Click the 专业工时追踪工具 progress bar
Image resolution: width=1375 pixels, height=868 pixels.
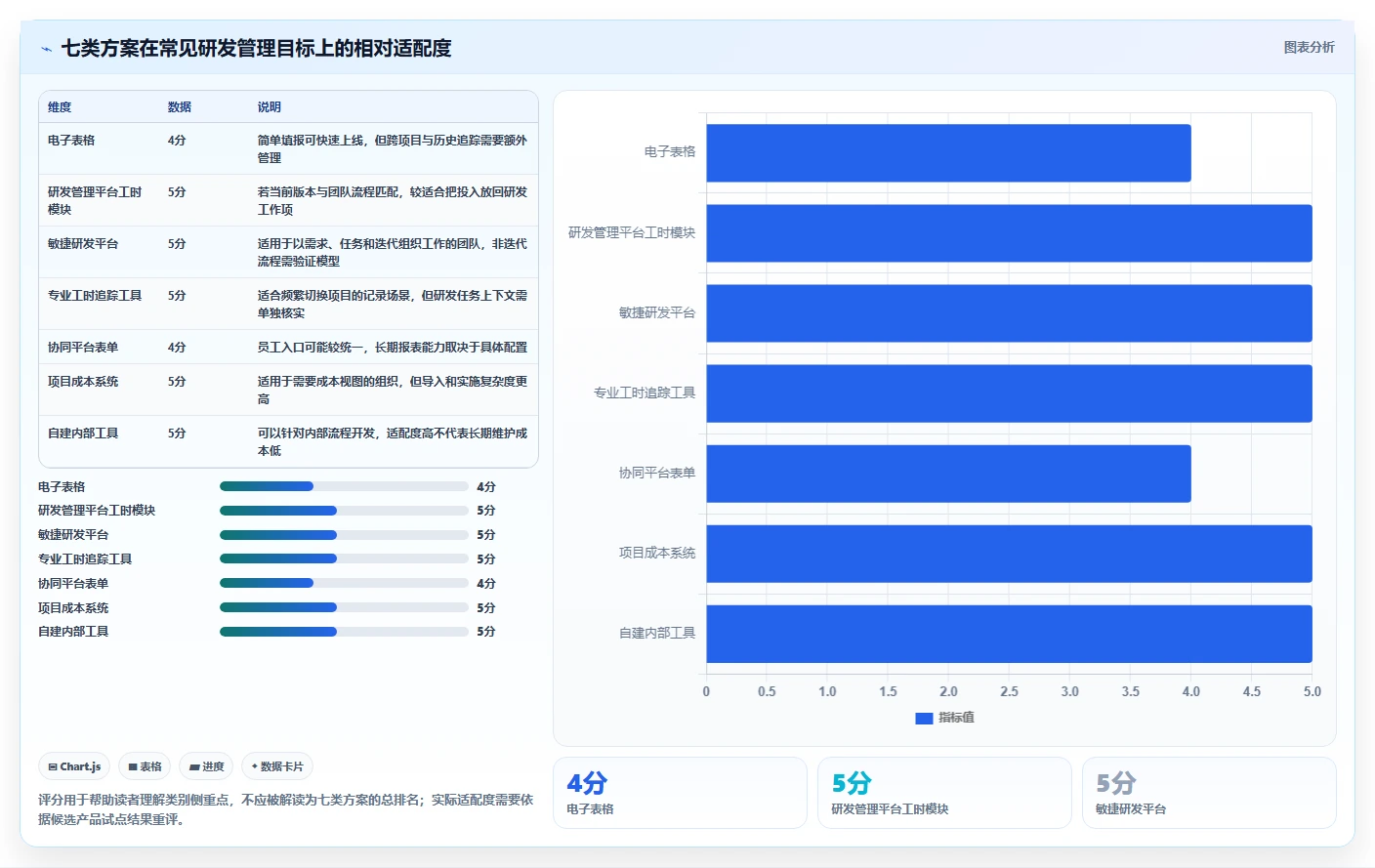click(x=344, y=558)
